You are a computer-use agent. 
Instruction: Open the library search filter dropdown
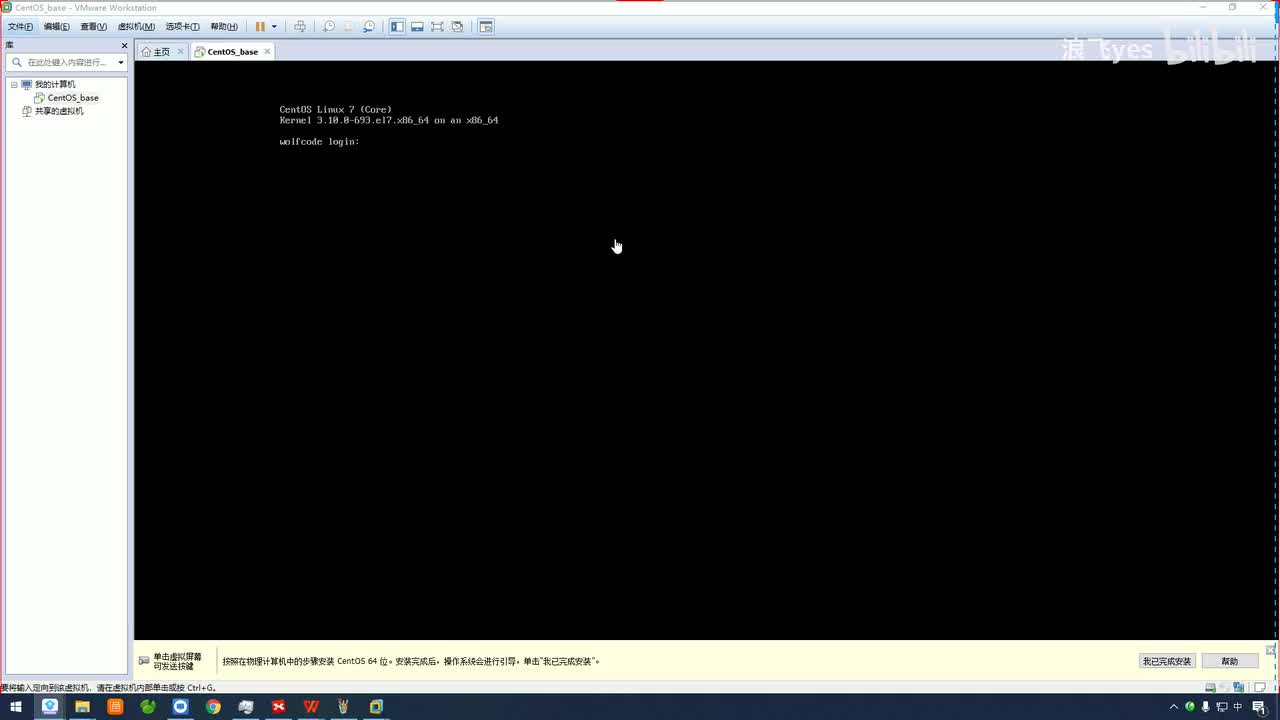pyautogui.click(x=121, y=62)
